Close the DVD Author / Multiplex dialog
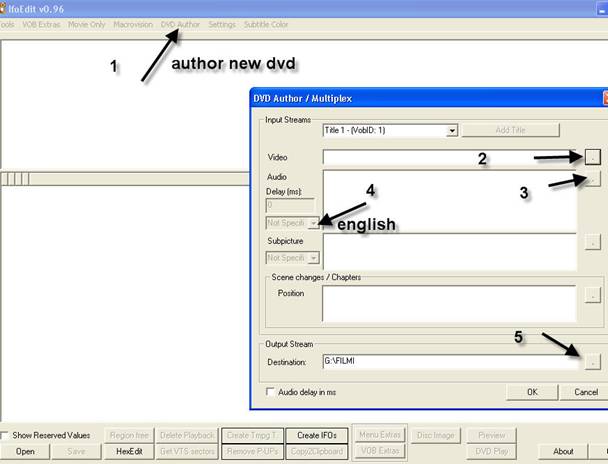Screen dimensions: 608x464 (603, 98)
